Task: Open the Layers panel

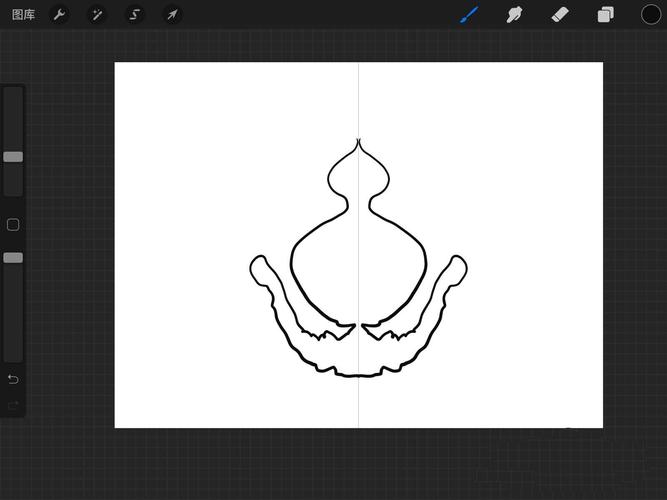Action: 605,15
